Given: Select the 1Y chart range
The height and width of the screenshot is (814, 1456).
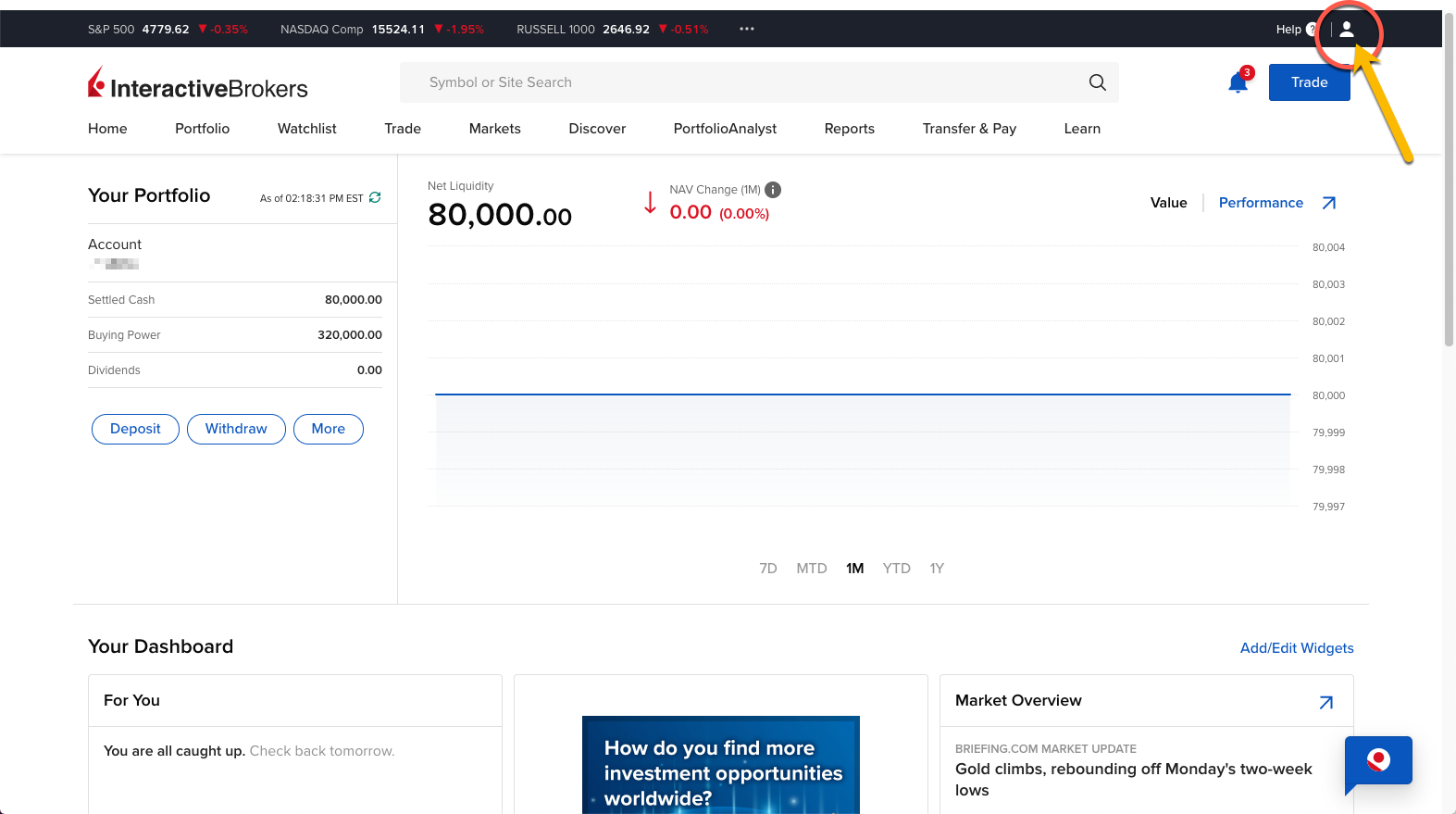Looking at the screenshot, I should pyautogui.click(x=937, y=569).
